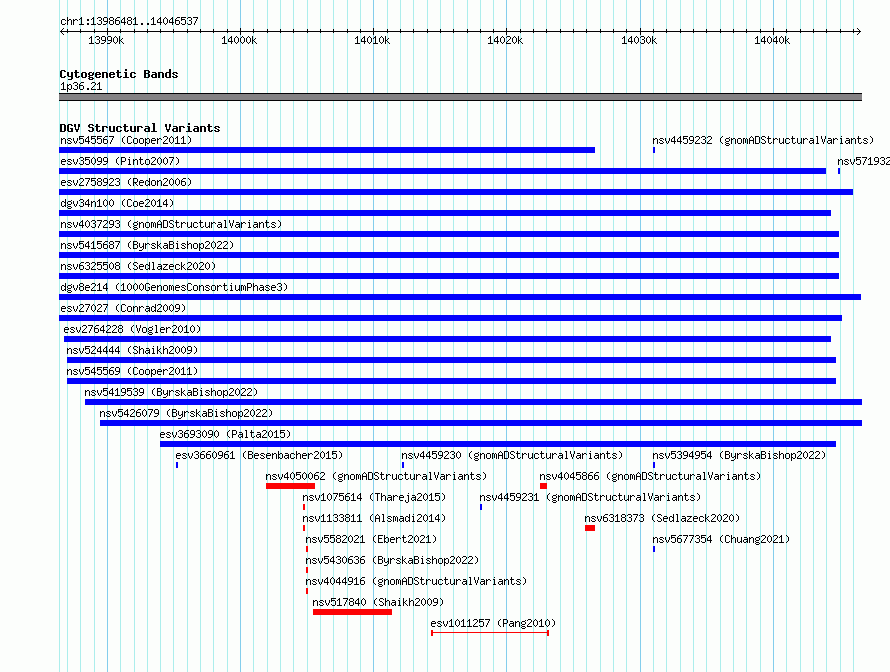
Task: Click the blue bar under nsv5426079
Action: coord(481,423)
